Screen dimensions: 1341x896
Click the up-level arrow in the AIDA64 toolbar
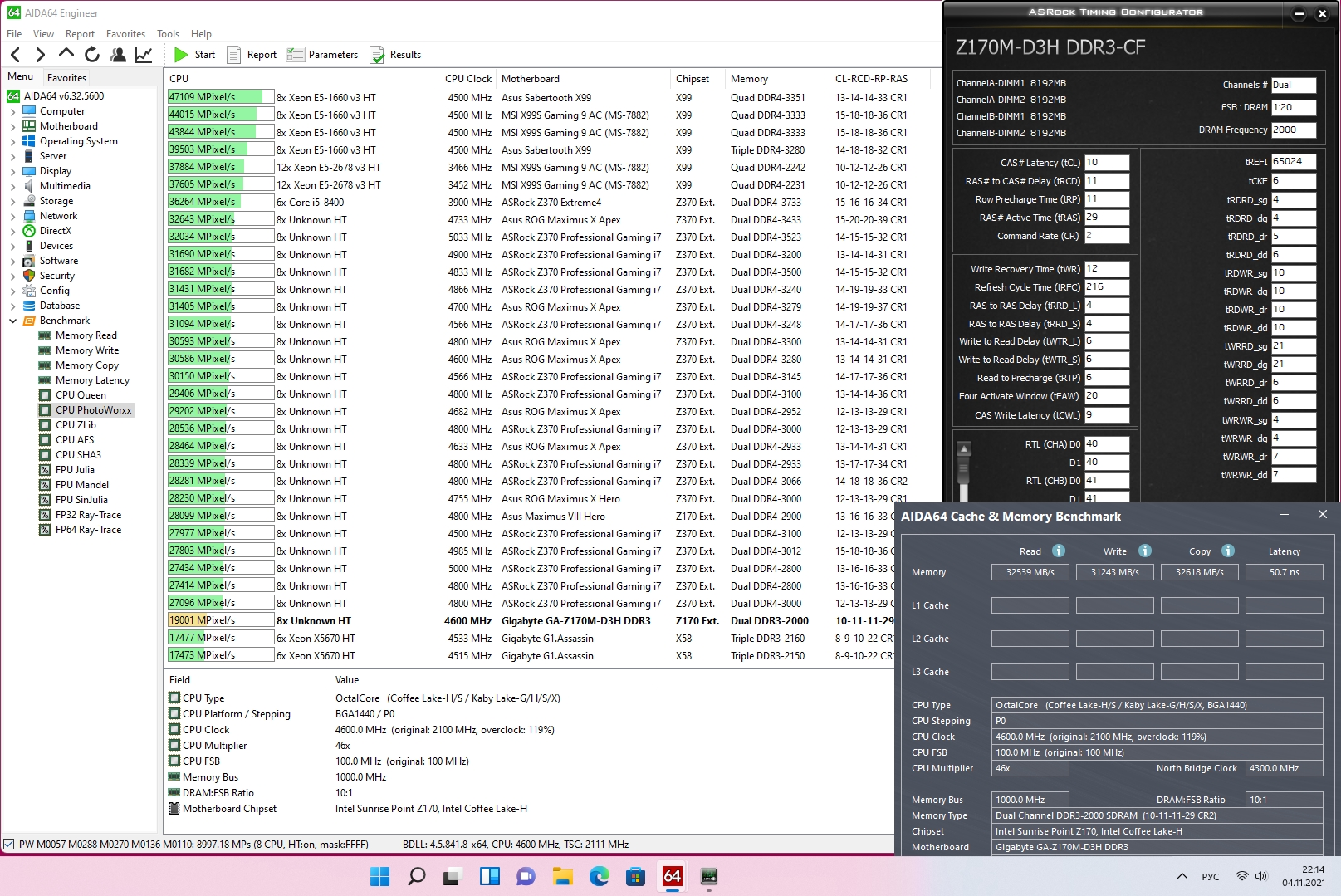point(66,54)
